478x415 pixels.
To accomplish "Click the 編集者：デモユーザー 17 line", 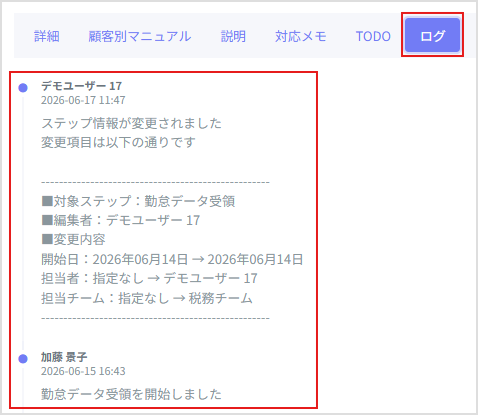I will 120,220.
